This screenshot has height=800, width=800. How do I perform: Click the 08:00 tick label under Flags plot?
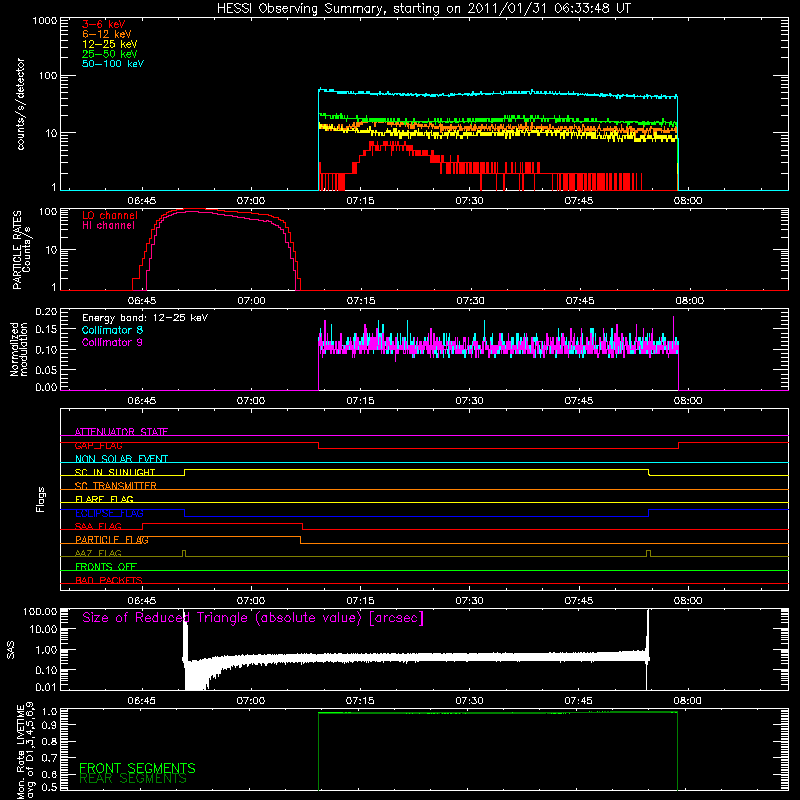(688, 601)
